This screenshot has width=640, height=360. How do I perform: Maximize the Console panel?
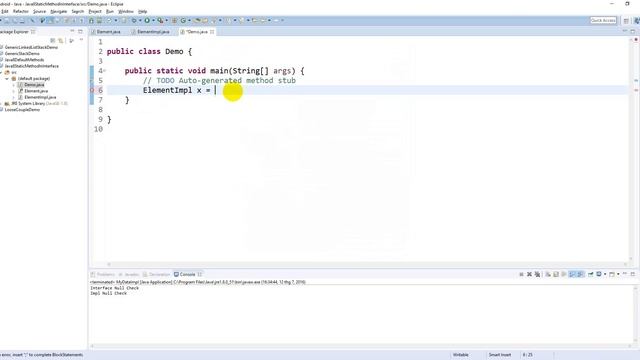[x=633, y=274]
